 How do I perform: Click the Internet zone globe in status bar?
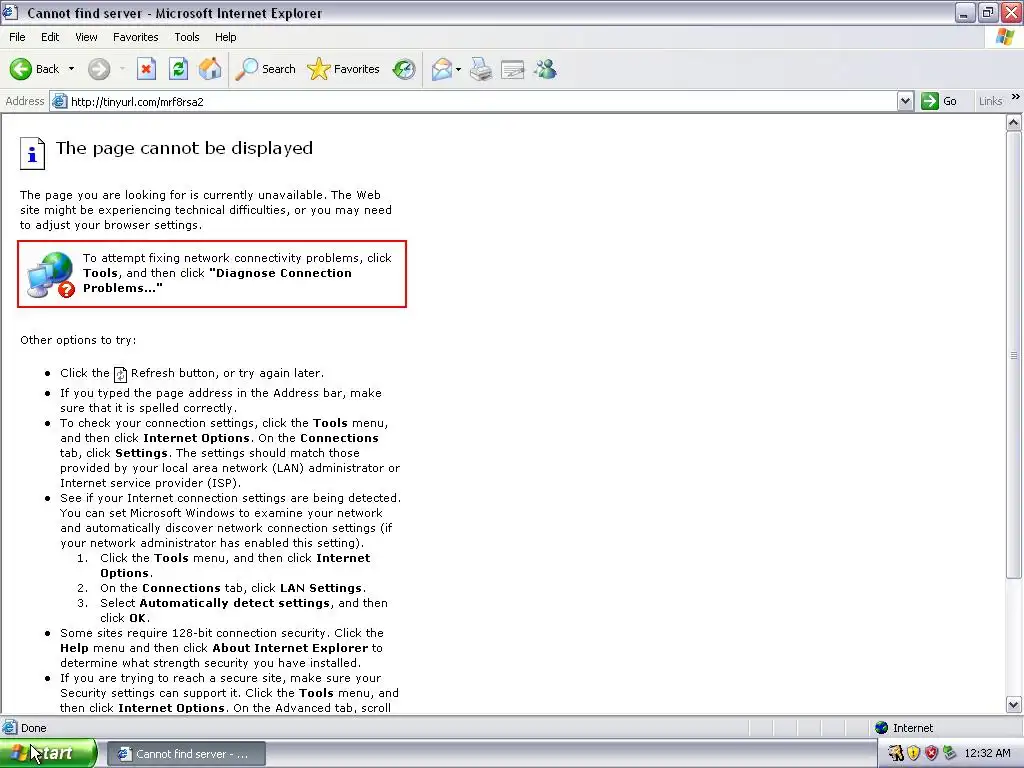click(882, 728)
